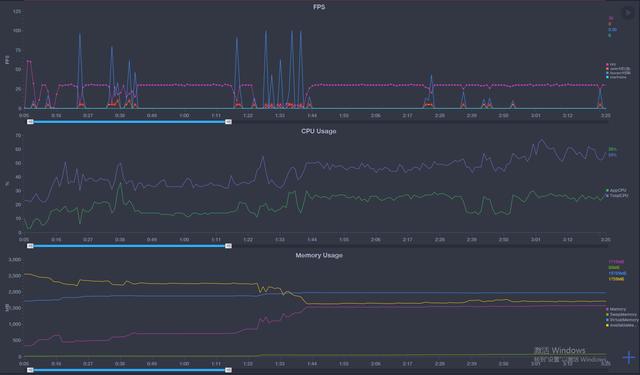Image resolution: width=640 pixels, height=375 pixels.
Task: Click left handle of CPU Usage range slider
Action: 30,246
